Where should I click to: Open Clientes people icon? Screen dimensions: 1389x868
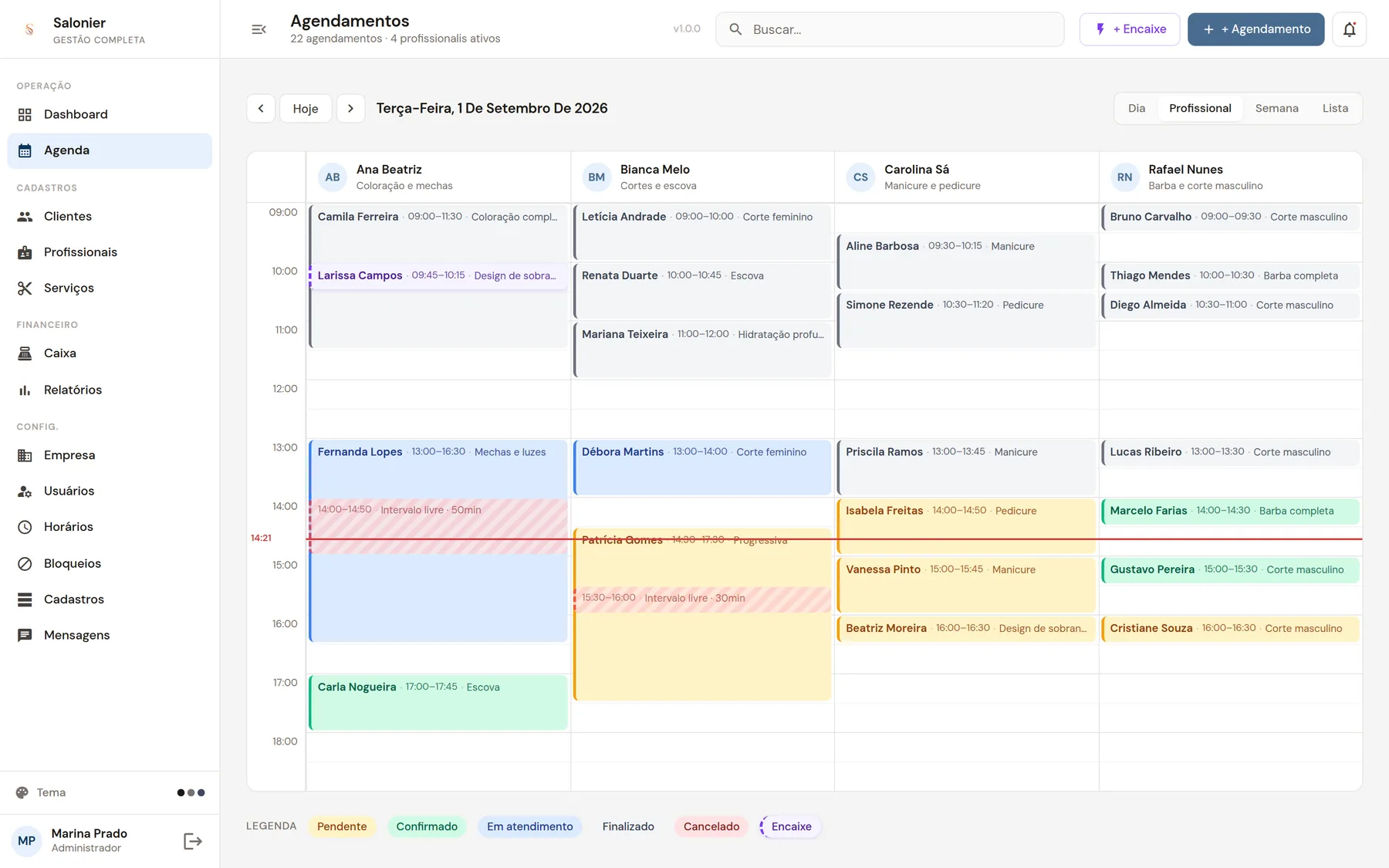[25, 216]
